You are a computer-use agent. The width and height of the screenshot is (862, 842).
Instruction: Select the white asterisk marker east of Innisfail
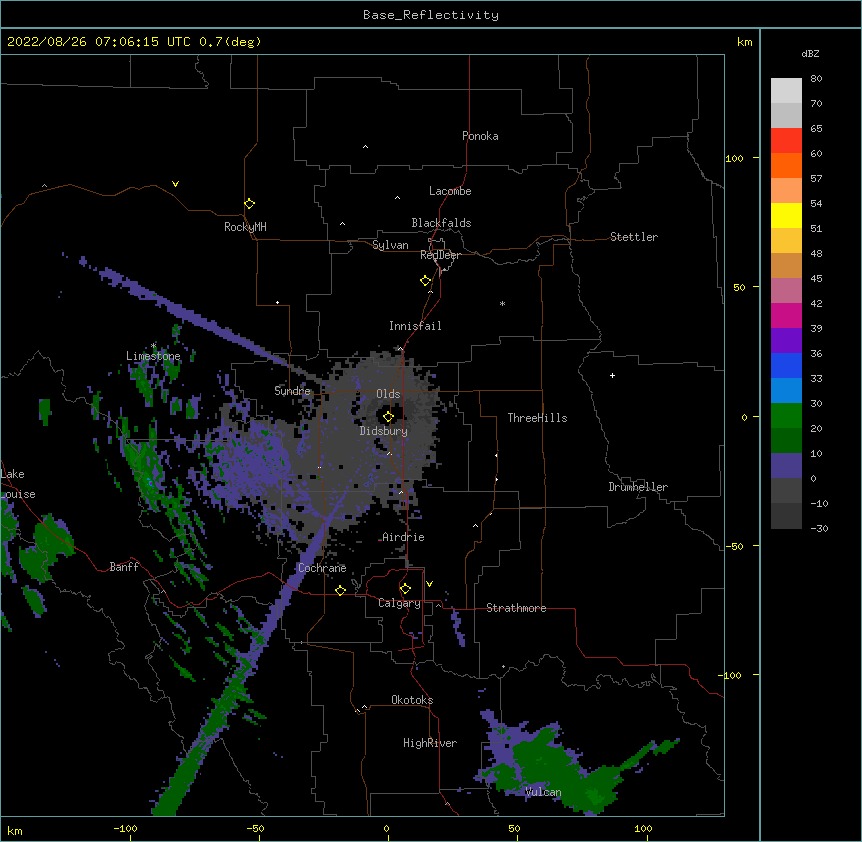502,303
